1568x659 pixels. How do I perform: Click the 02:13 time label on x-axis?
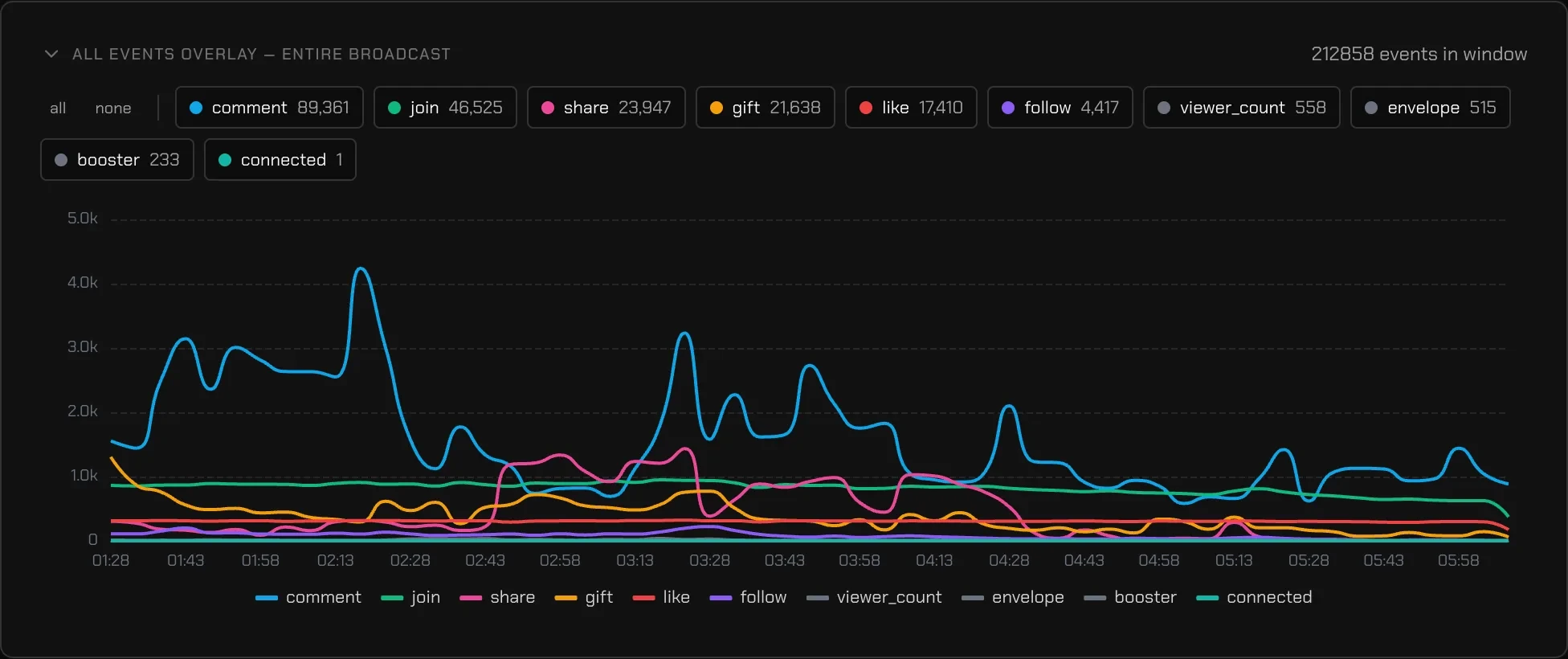click(335, 560)
